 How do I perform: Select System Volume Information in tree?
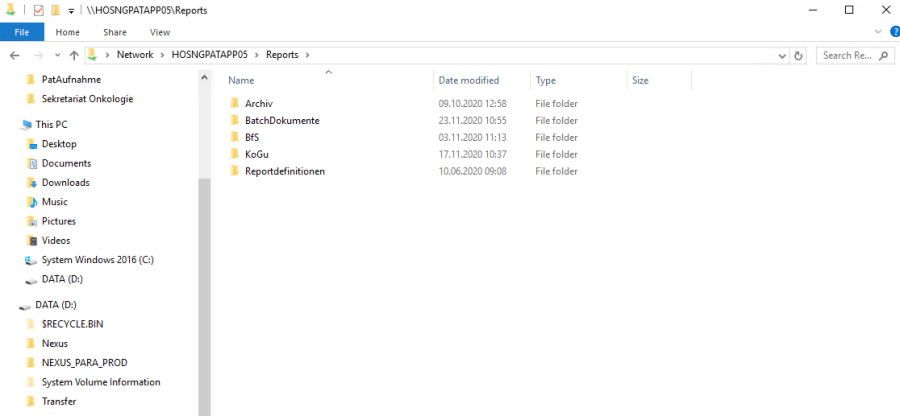[101, 382]
